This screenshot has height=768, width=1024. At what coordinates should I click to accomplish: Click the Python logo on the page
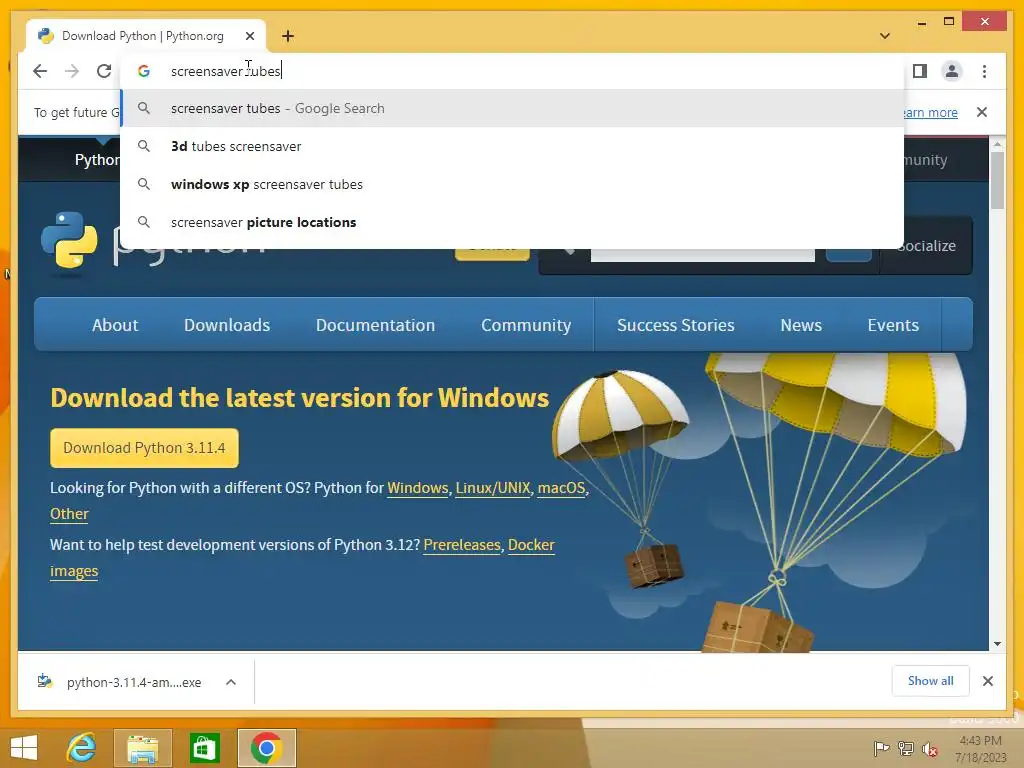click(70, 240)
